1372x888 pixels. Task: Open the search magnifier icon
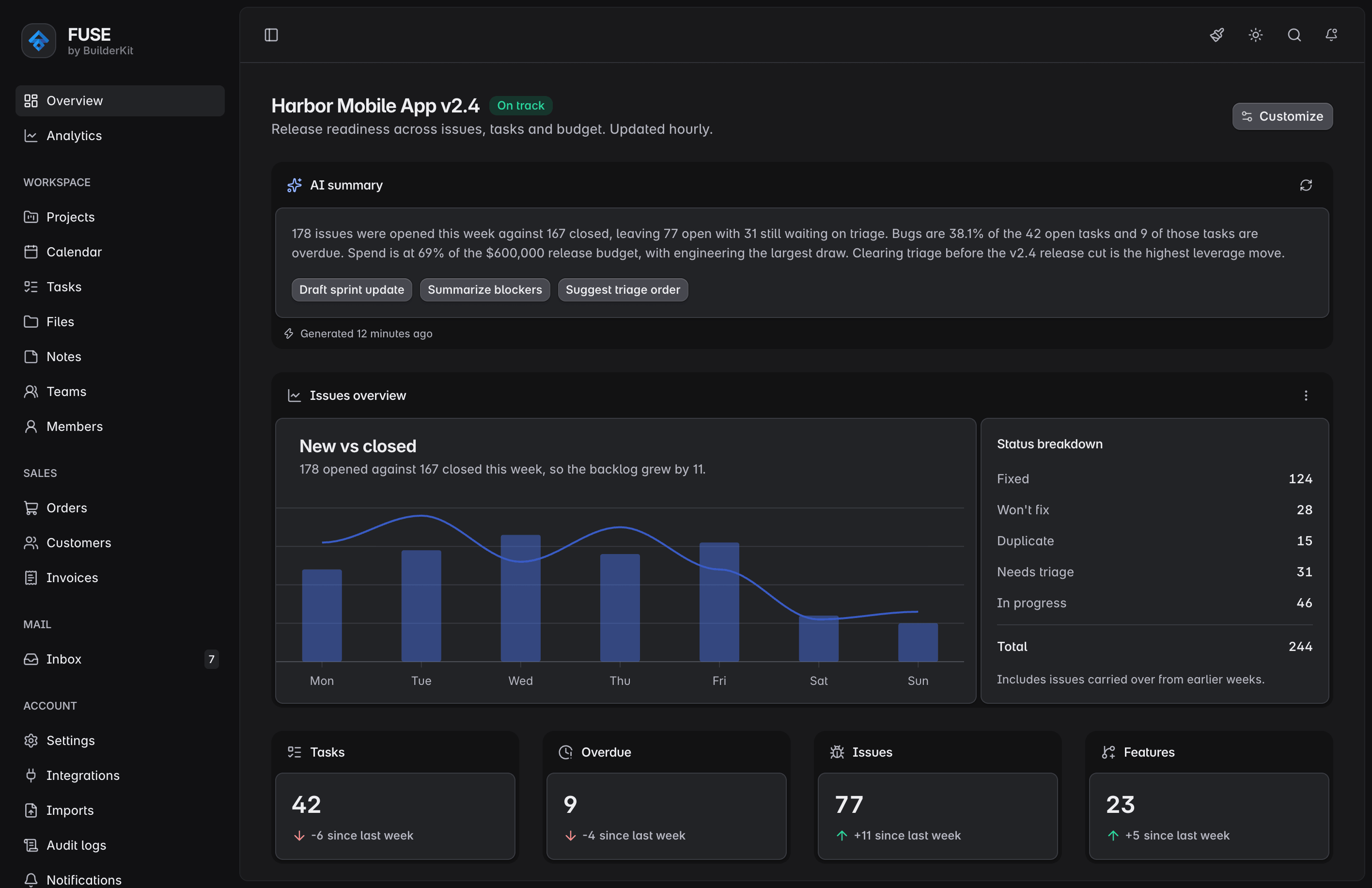[1294, 35]
